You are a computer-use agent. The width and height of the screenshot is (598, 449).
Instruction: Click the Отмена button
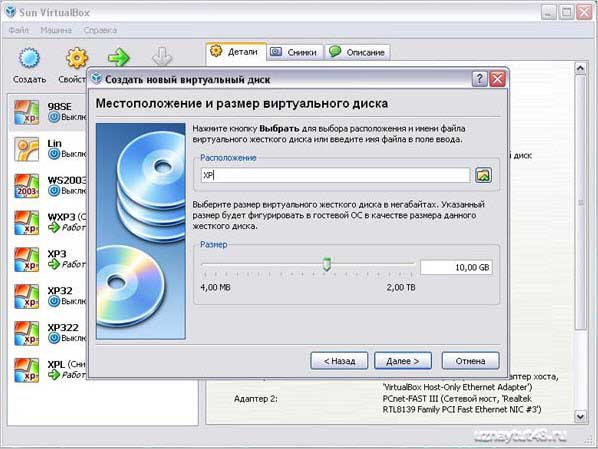click(471, 360)
